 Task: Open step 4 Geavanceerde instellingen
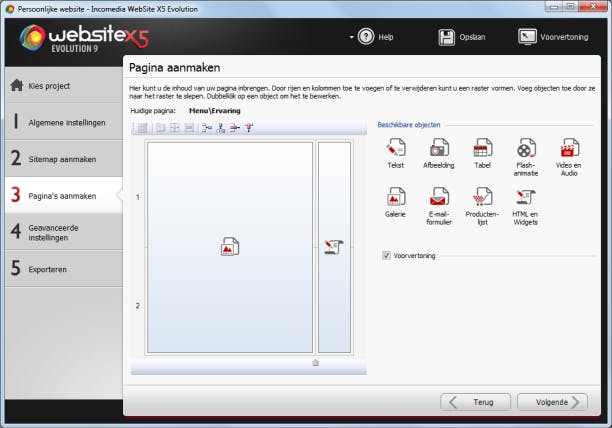64,232
